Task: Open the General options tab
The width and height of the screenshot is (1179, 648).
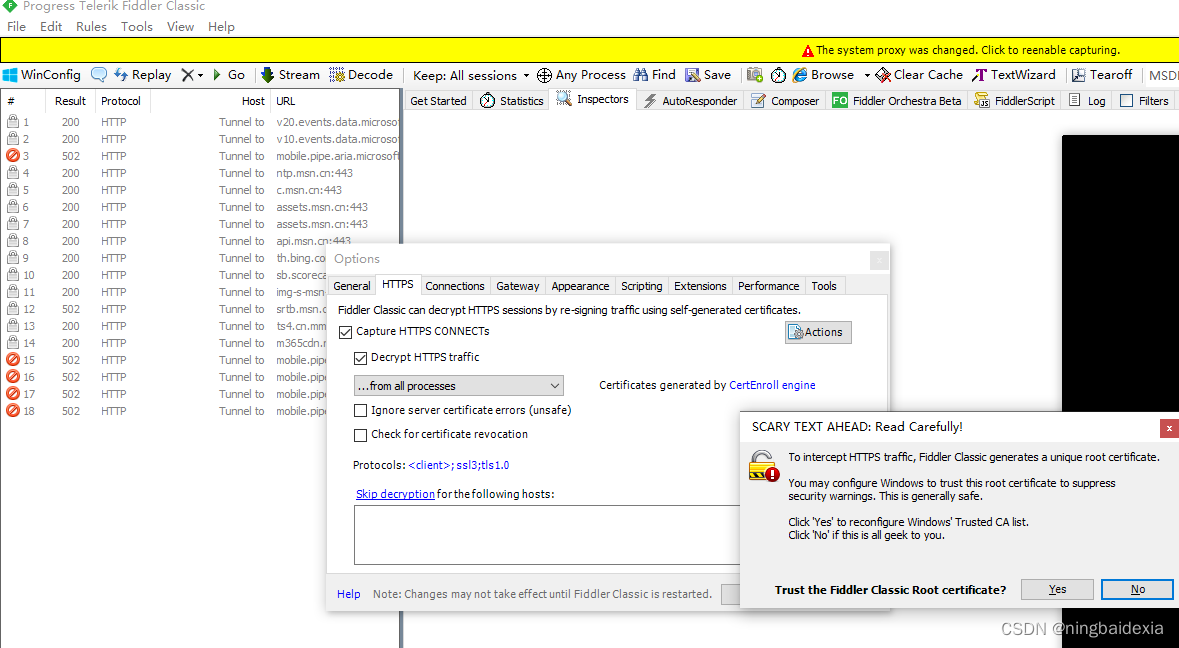Action: (352, 286)
